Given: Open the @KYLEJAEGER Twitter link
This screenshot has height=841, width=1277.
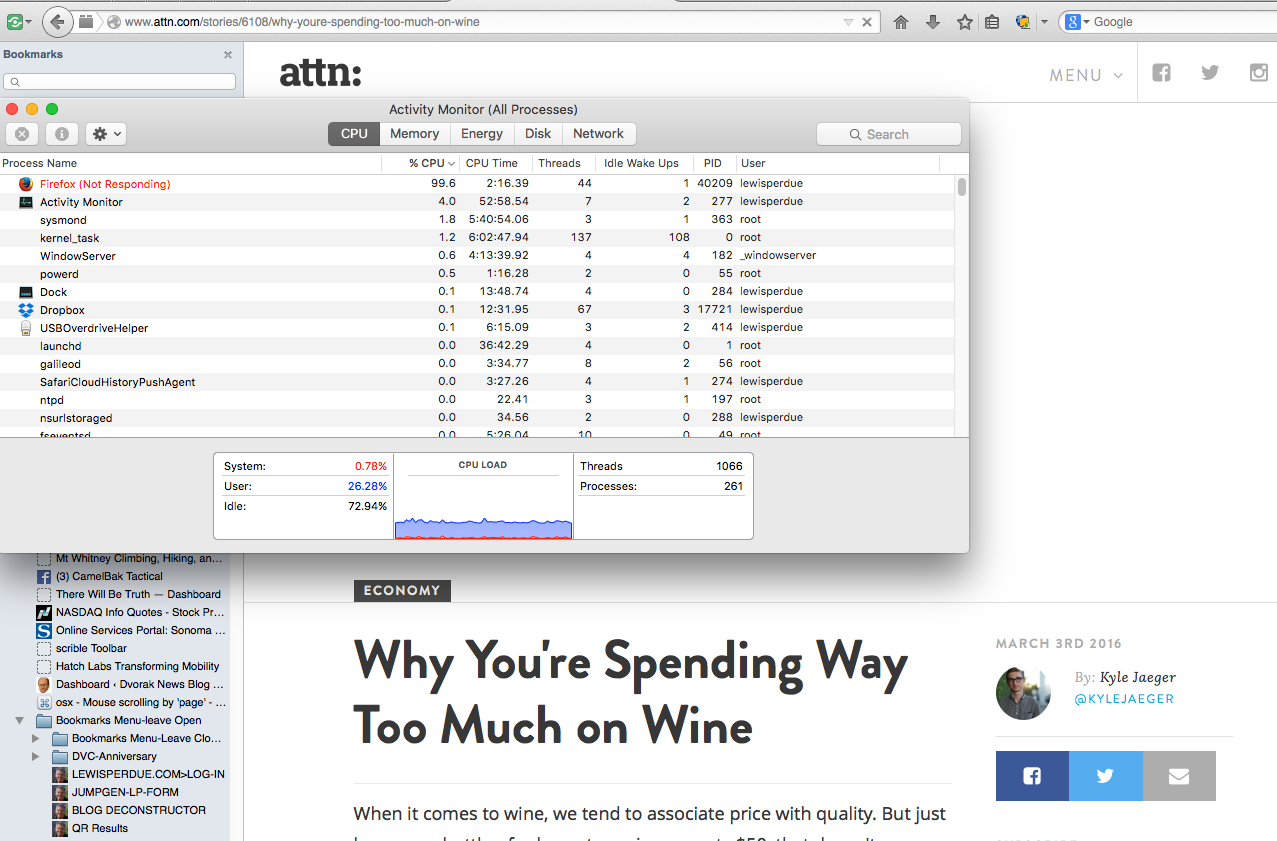Looking at the screenshot, I should click(x=1124, y=699).
